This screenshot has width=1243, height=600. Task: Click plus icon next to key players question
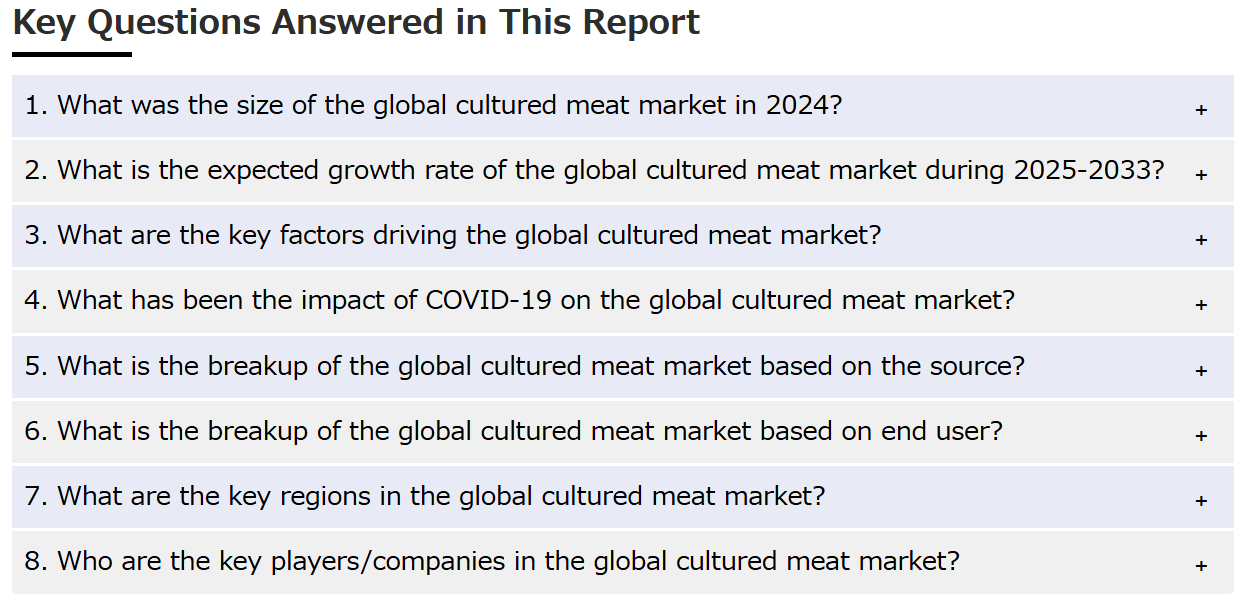point(1201,566)
